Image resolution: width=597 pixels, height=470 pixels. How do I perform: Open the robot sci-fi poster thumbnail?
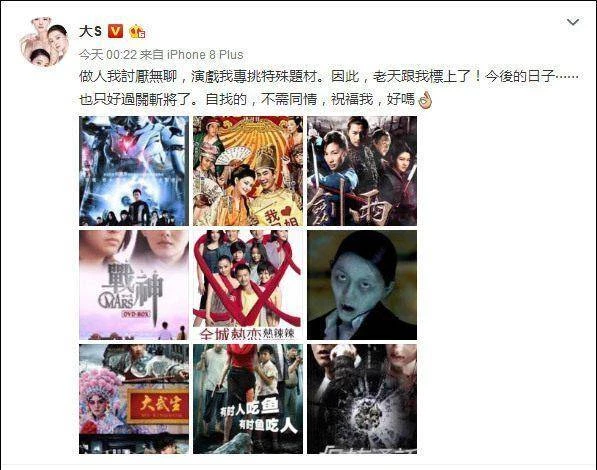coord(134,171)
